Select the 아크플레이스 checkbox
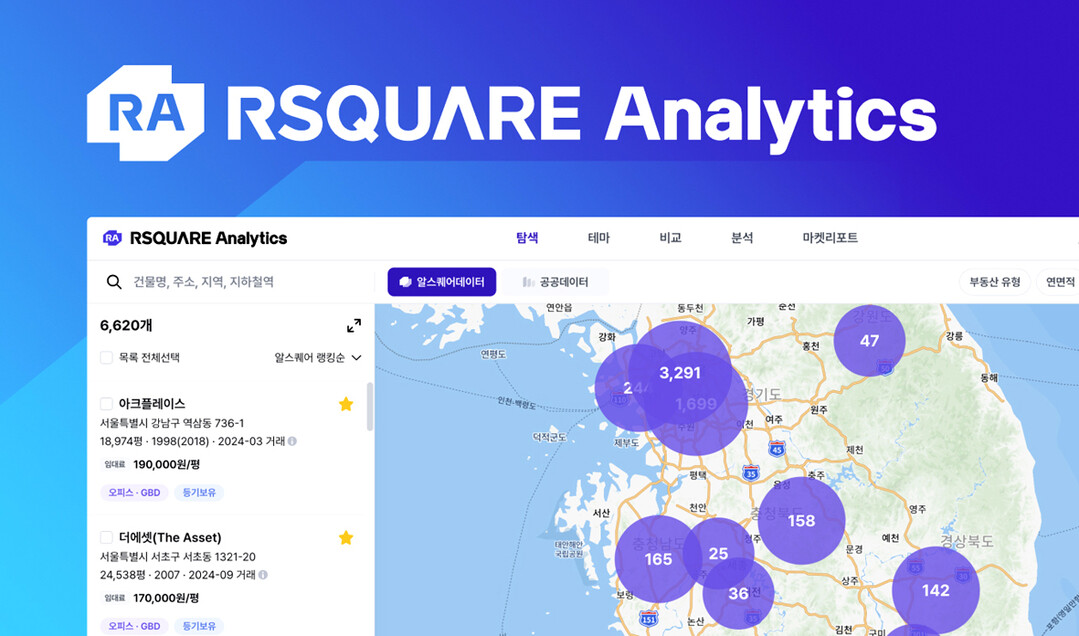This screenshot has width=1079, height=636. click(x=106, y=404)
